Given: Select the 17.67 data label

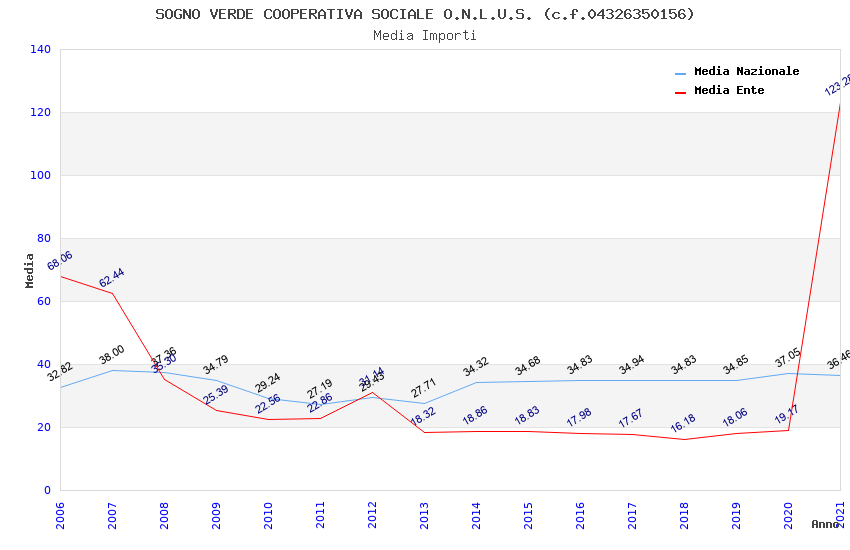Looking at the screenshot, I should 632,418.
